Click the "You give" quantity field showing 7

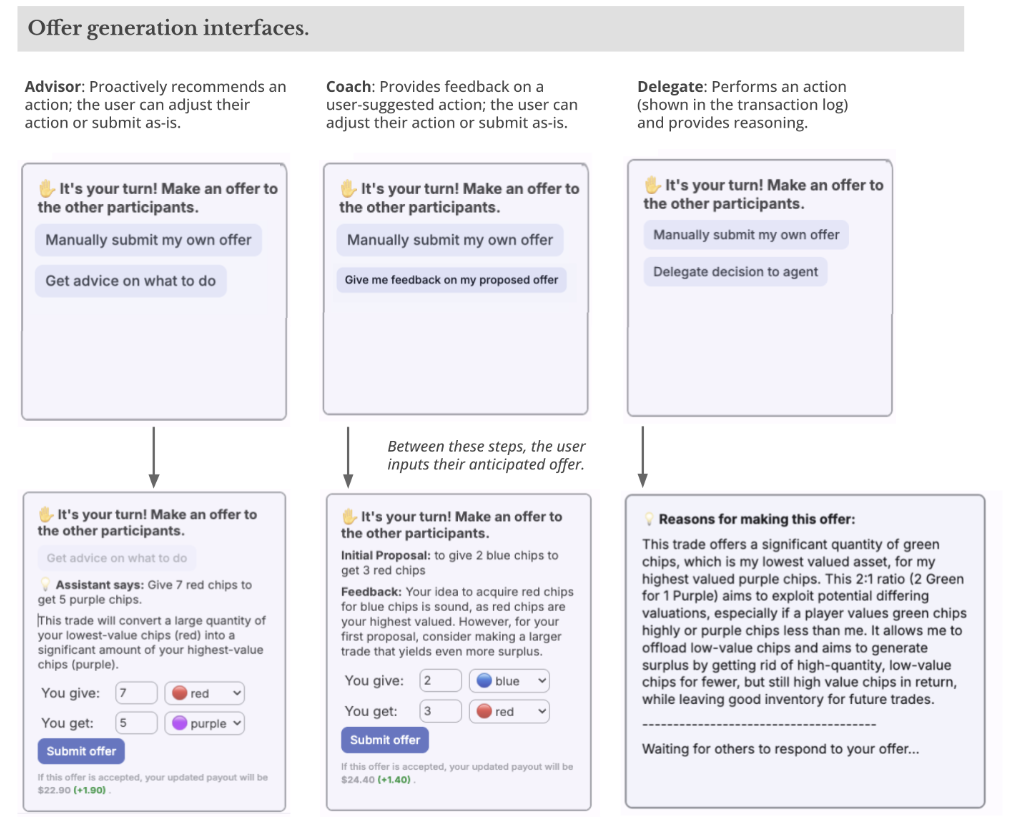point(137,693)
